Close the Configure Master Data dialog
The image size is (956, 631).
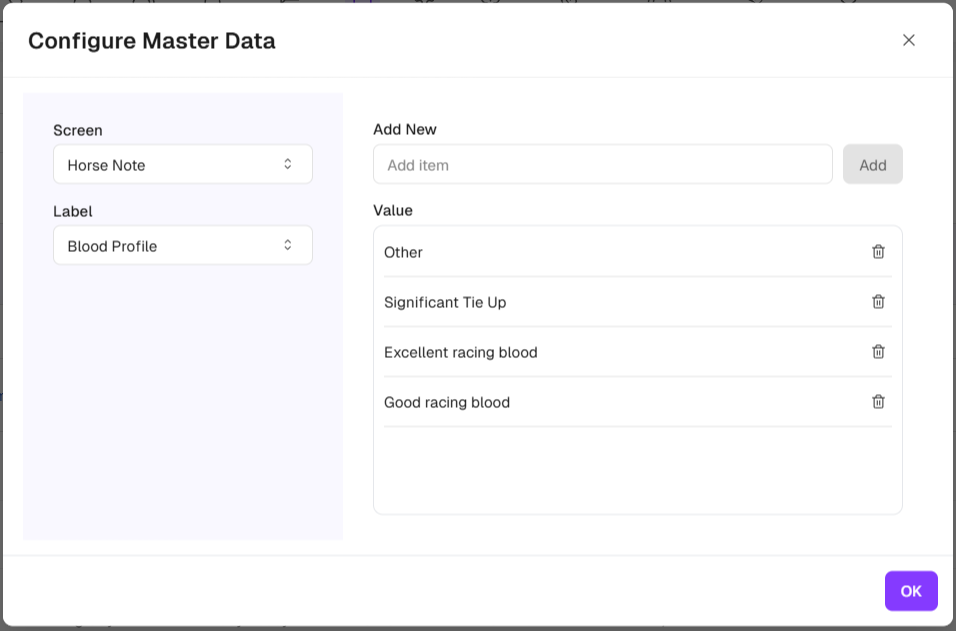pyautogui.click(x=909, y=40)
